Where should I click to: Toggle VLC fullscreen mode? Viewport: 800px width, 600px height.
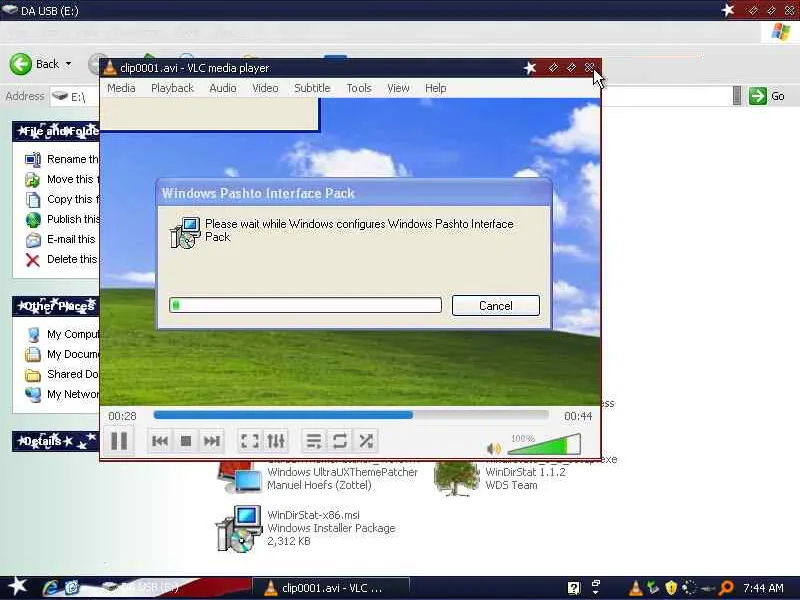coord(249,441)
